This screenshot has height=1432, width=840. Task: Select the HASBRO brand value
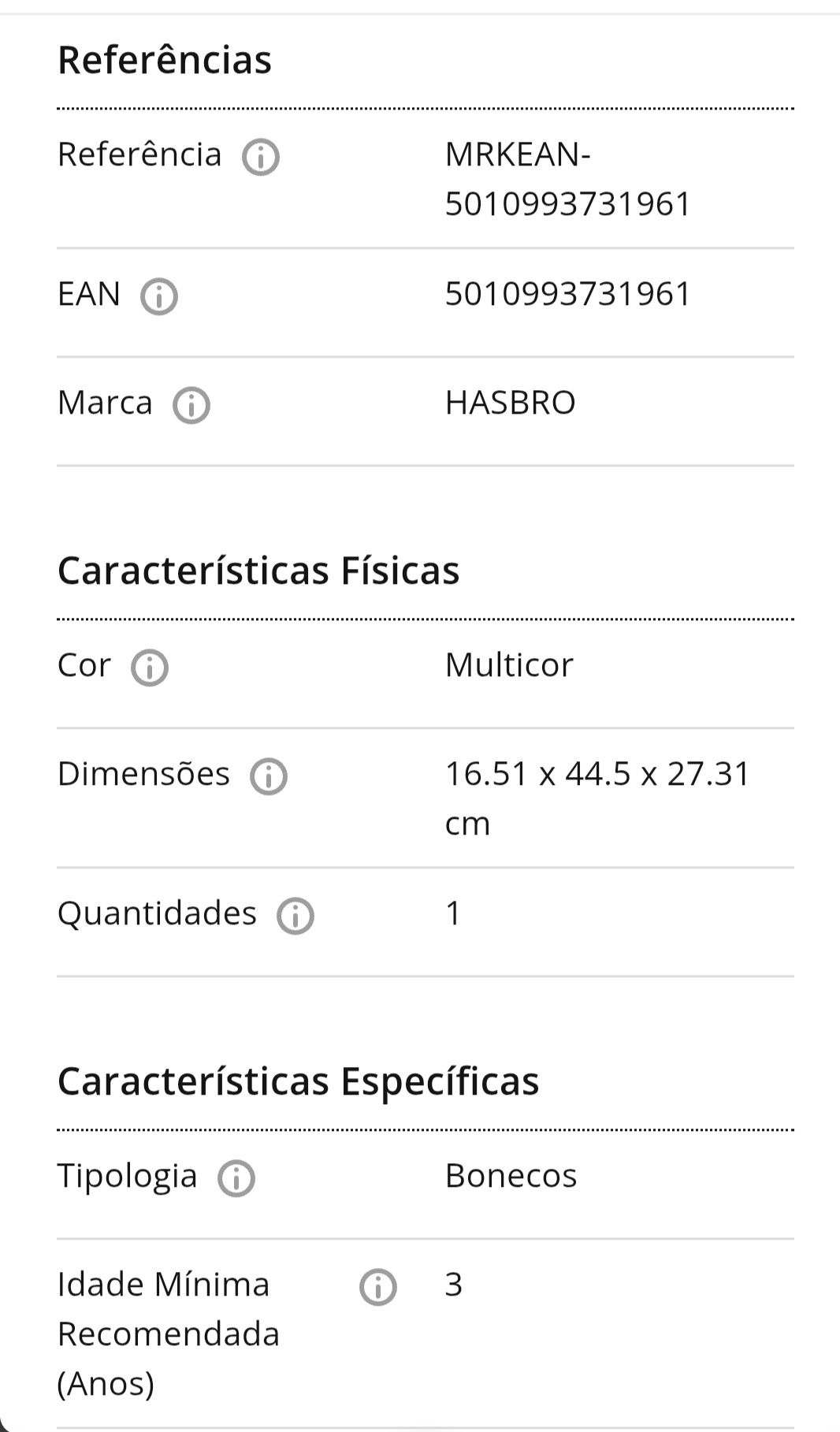[x=511, y=403]
